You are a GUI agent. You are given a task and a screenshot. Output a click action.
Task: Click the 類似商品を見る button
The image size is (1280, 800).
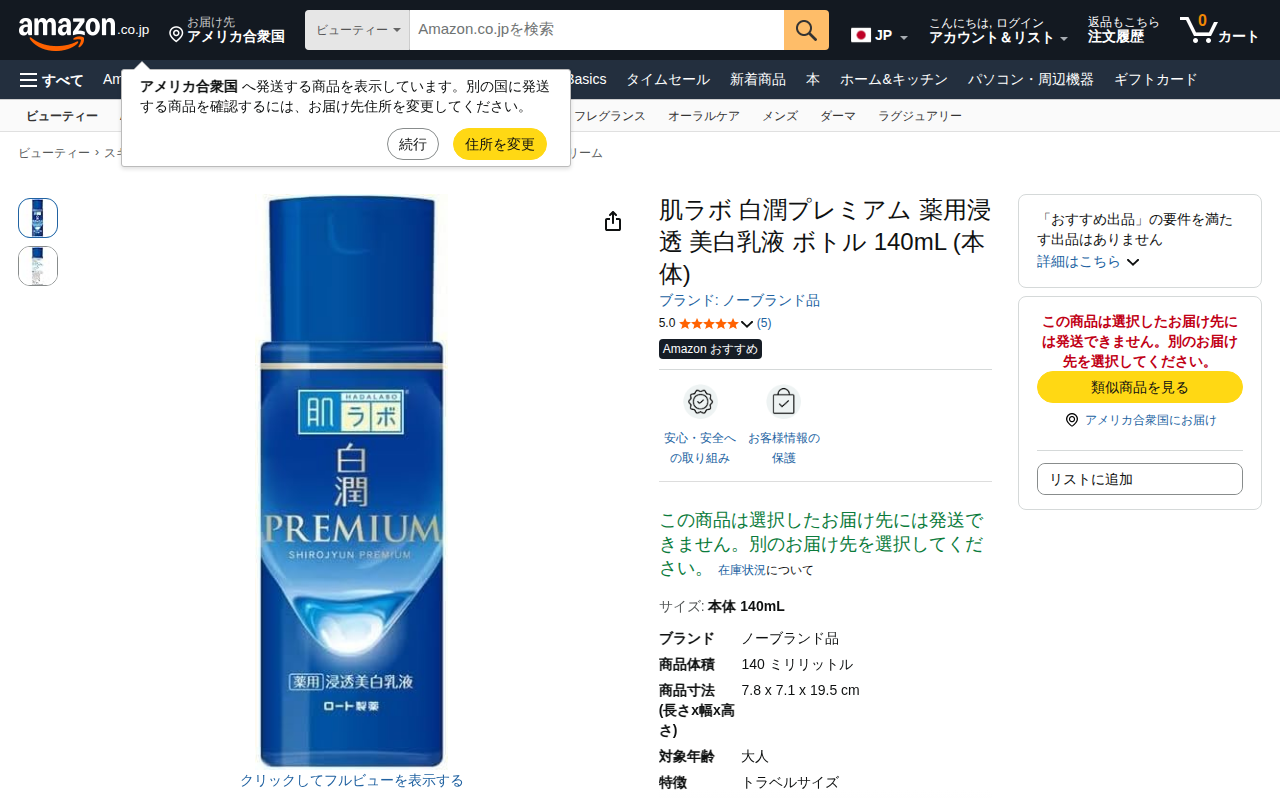[x=1140, y=387]
